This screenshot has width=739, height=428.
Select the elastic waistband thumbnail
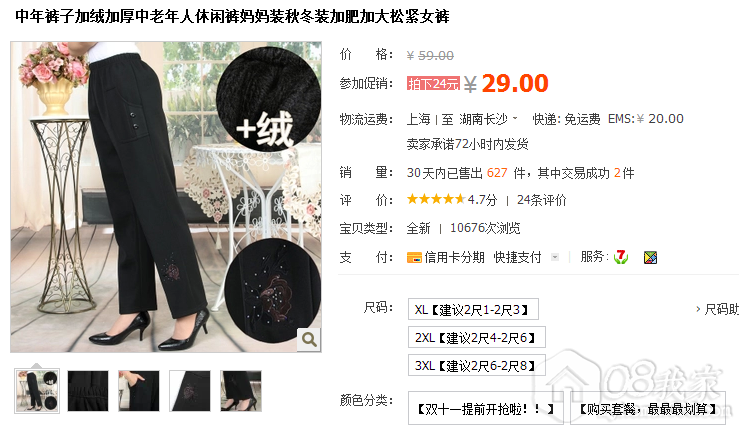click(88, 391)
